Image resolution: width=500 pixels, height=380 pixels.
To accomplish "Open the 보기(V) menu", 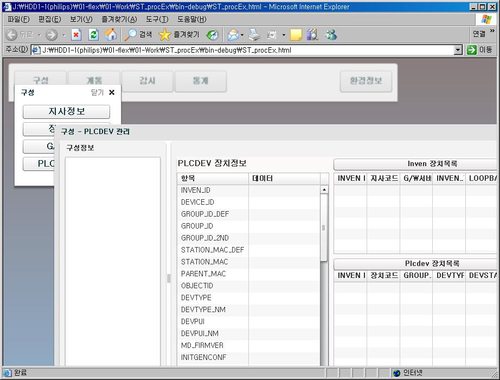I will (x=81, y=19).
